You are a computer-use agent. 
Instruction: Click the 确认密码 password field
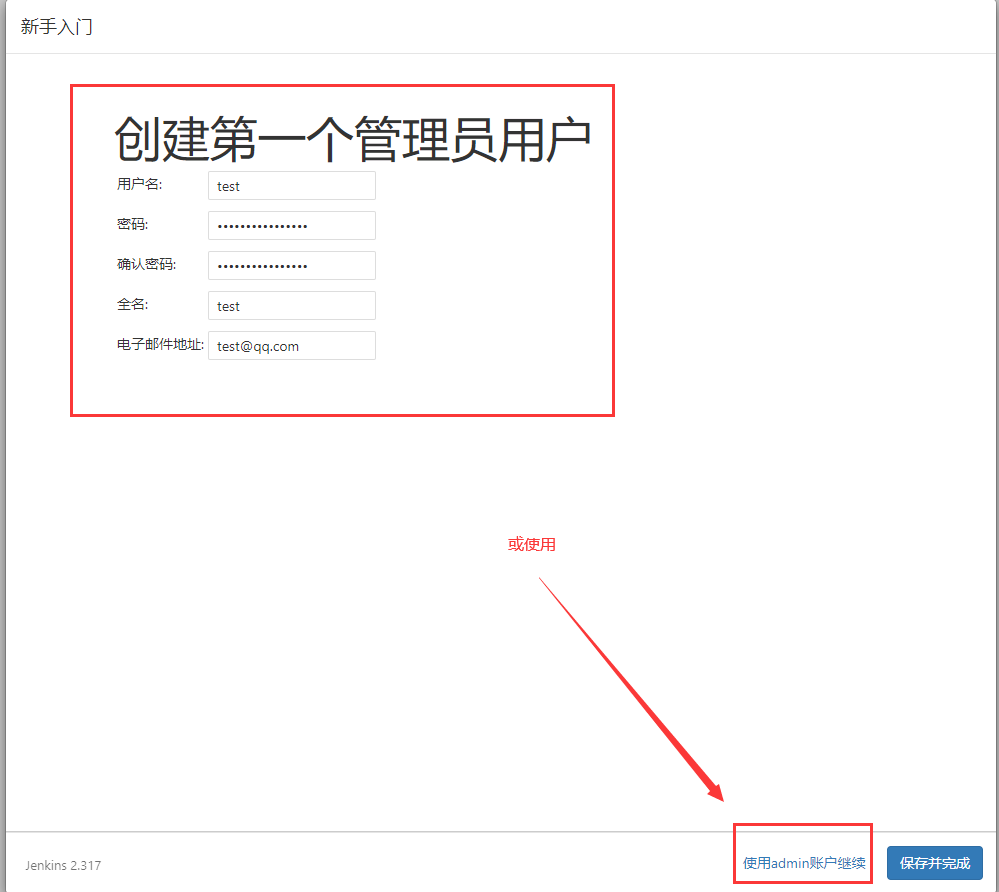point(292,266)
